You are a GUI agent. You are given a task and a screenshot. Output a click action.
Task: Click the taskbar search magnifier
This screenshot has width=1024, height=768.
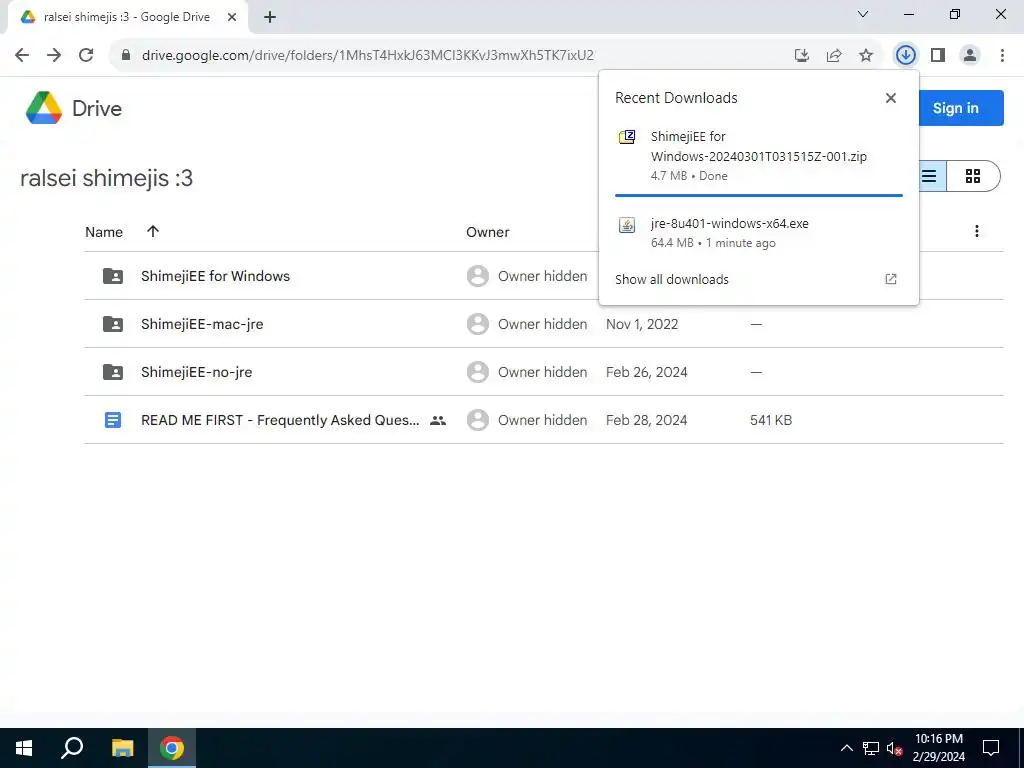pos(72,748)
